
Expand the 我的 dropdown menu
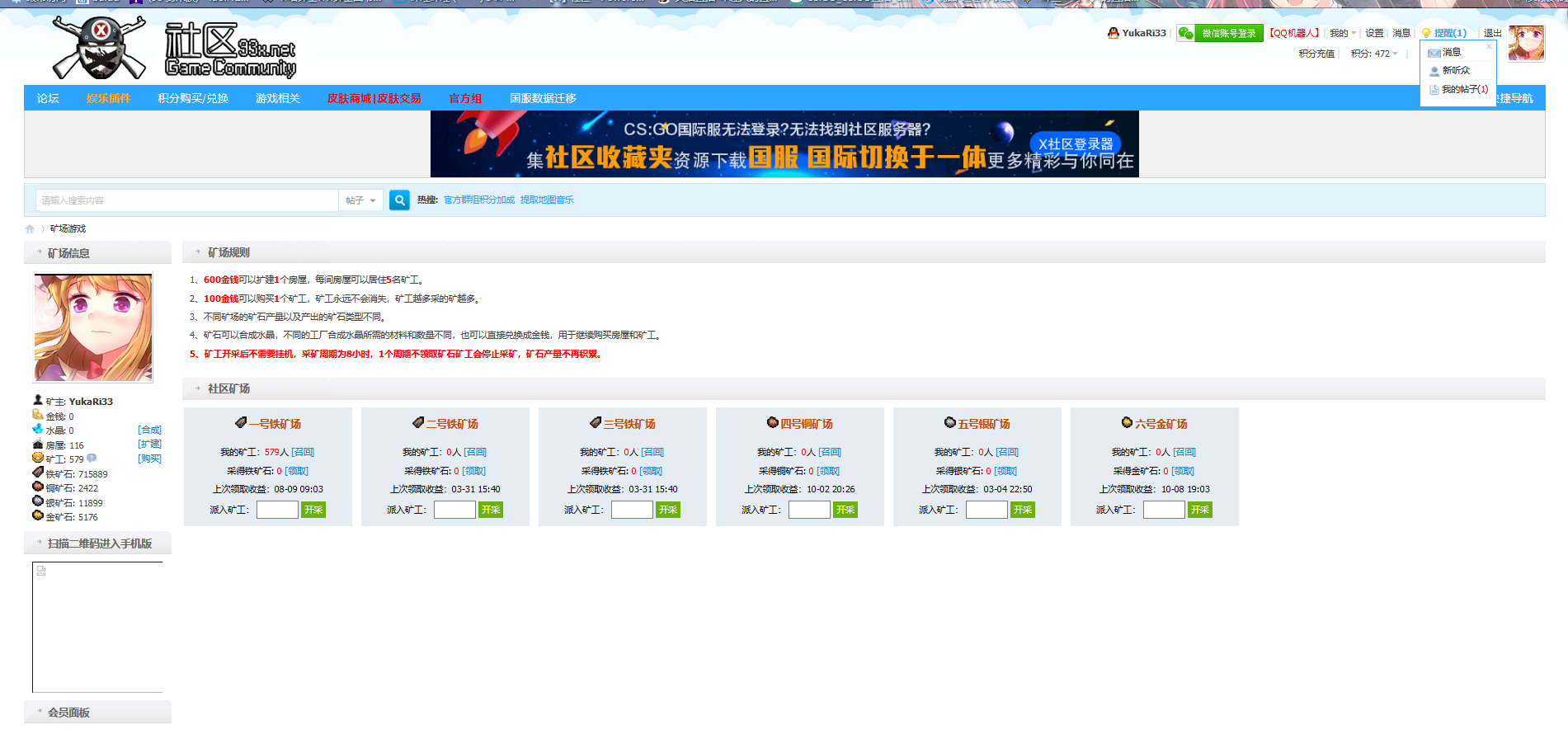click(1342, 33)
